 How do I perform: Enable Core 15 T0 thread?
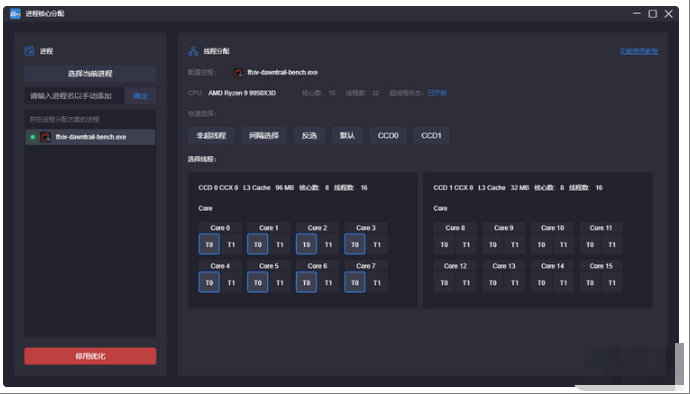590,283
